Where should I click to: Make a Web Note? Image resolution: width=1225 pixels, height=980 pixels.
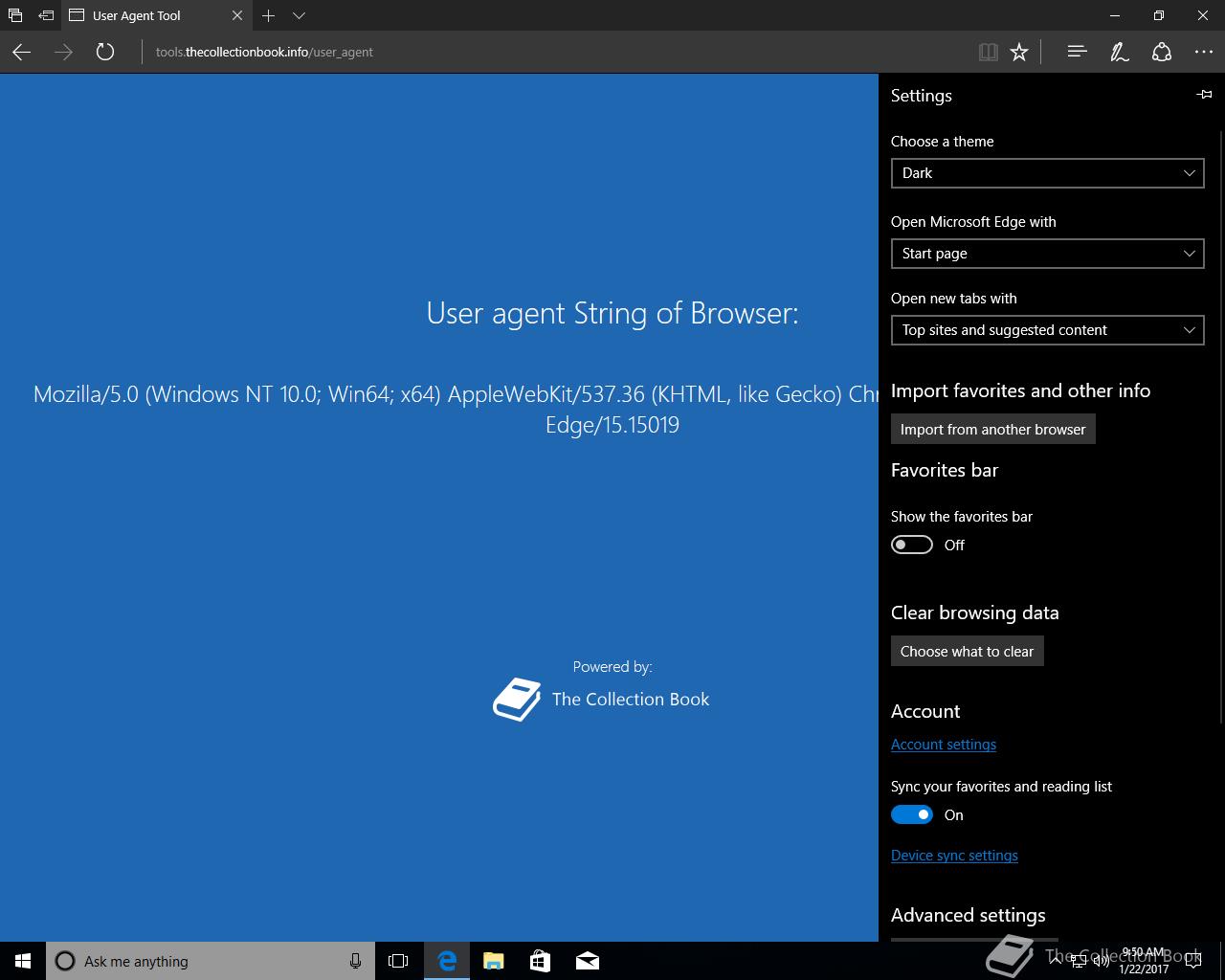pyautogui.click(x=1119, y=53)
